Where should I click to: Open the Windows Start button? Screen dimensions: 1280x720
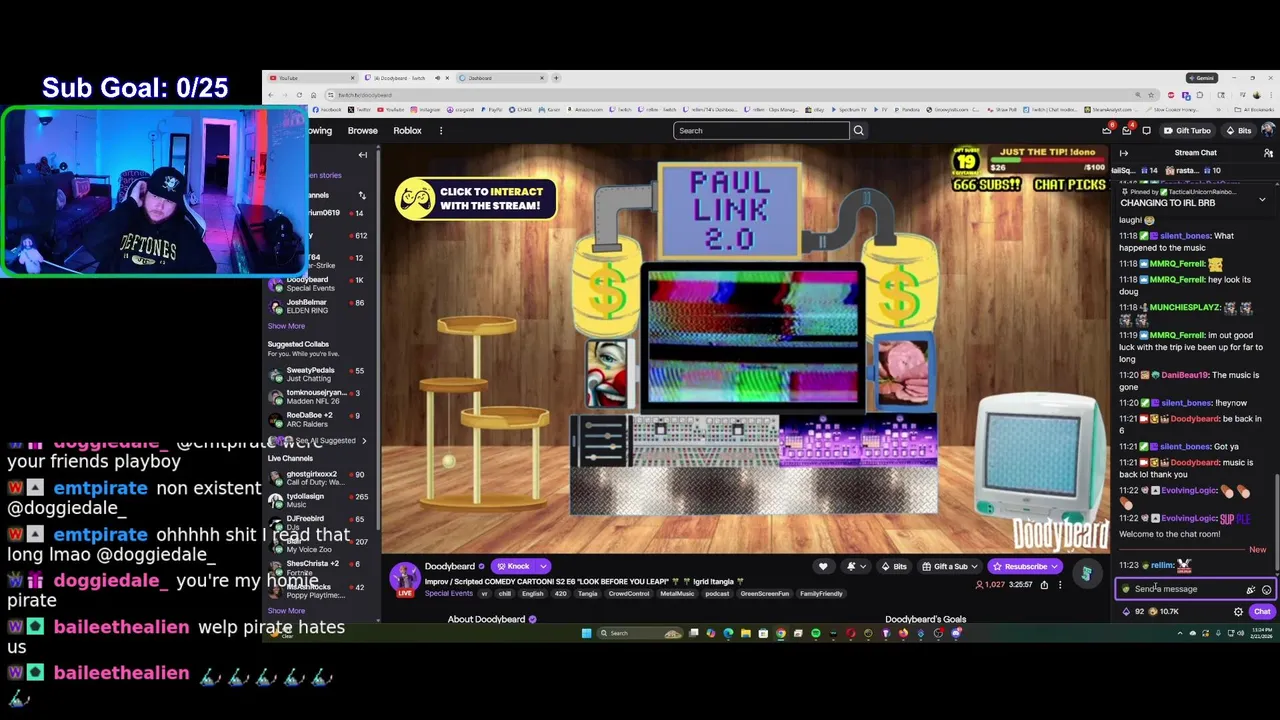point(586,633)
